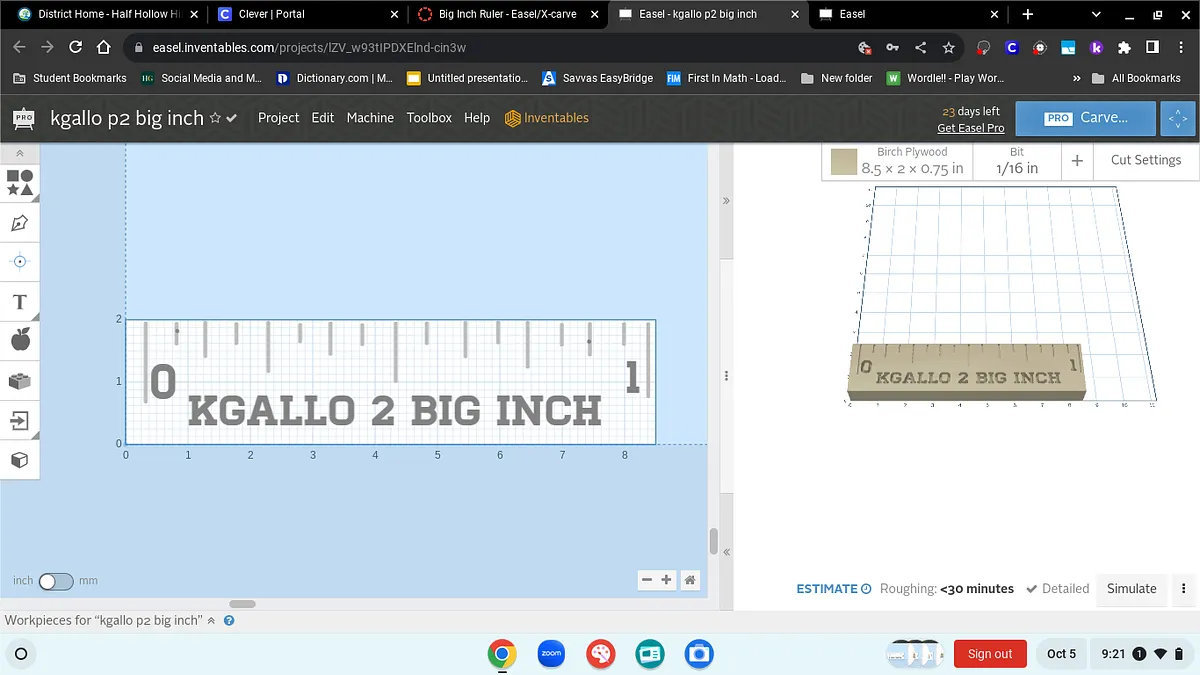Zoom in the canvas with plus button
The height and width of the screenshot is (675, 1200).
(667, 580)
